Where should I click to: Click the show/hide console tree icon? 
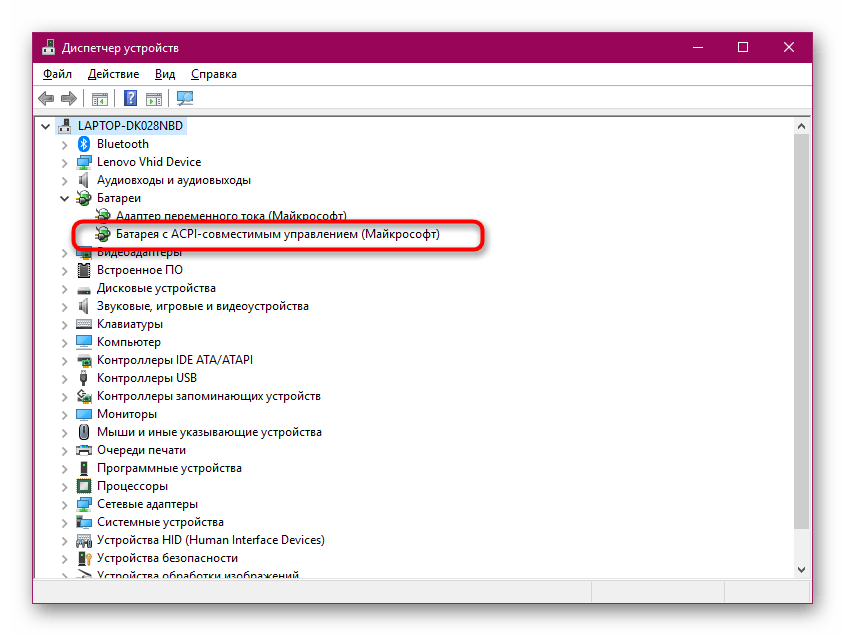click(x=99, y=99)
